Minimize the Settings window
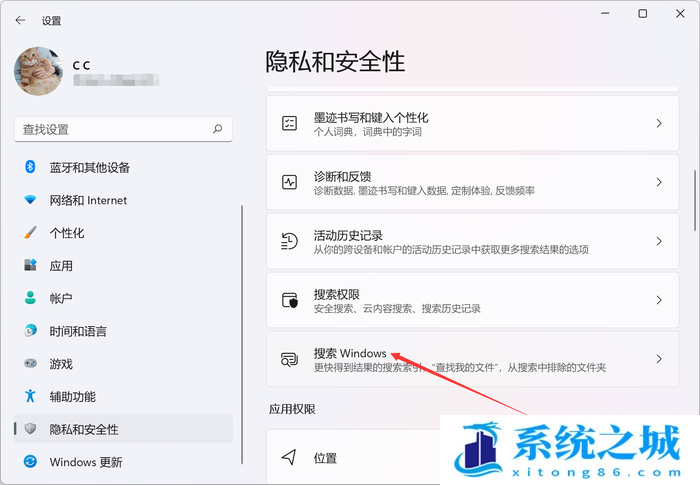Viewport: 700px width, 485px height. point(605,14)
